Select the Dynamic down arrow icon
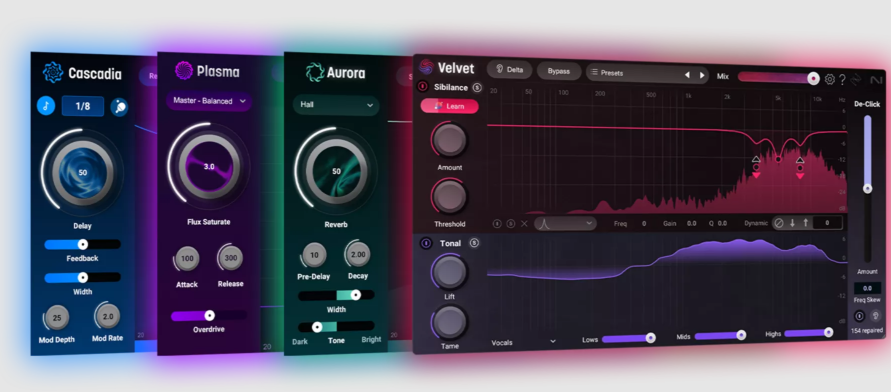This screenshot has height=392, width=891. point(792,223)
